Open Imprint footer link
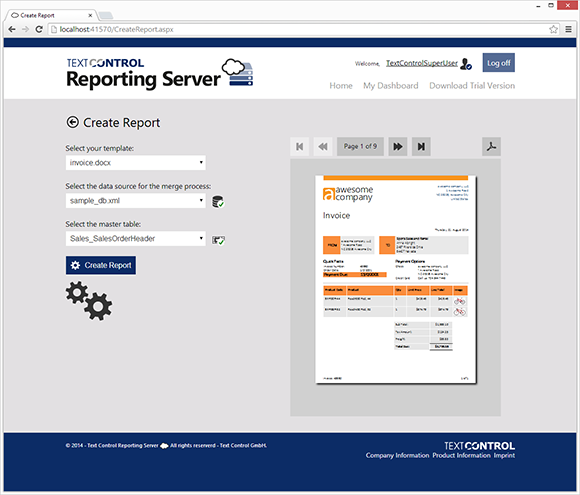The width and height of the screenshot is (580, 495). [x=504, y=455]
